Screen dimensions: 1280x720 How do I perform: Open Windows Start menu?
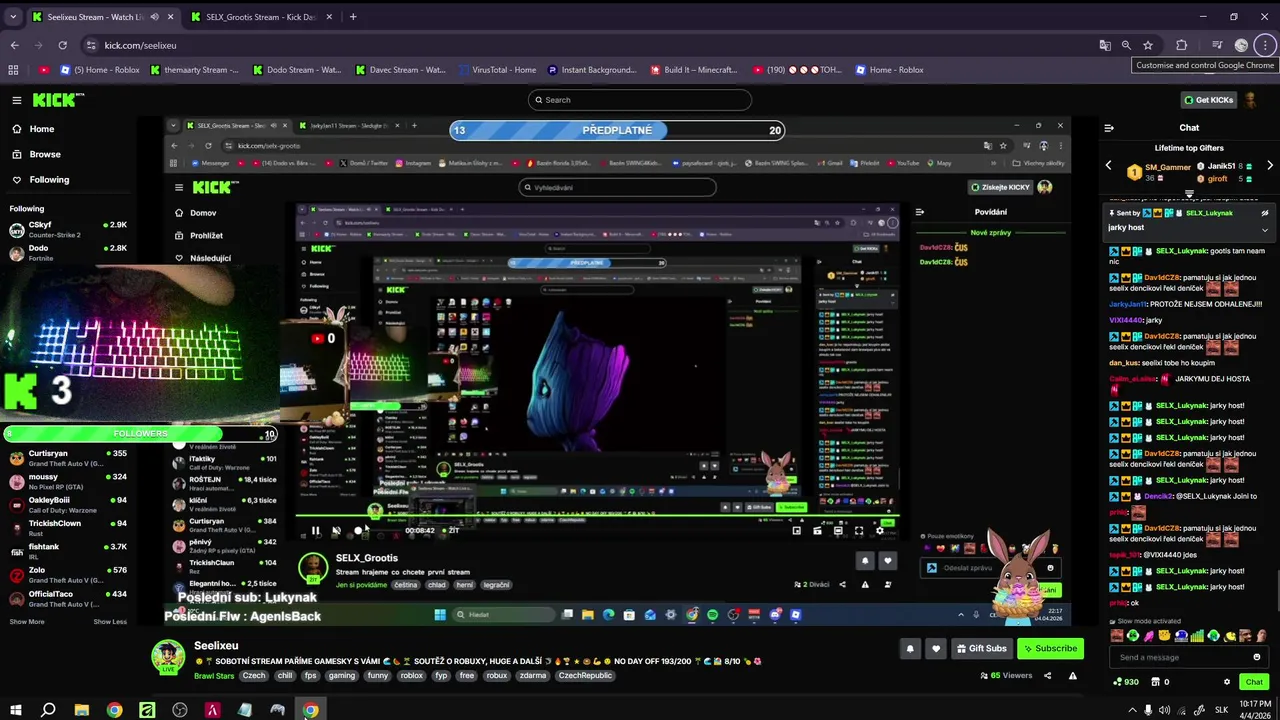(x=15, y=710)
